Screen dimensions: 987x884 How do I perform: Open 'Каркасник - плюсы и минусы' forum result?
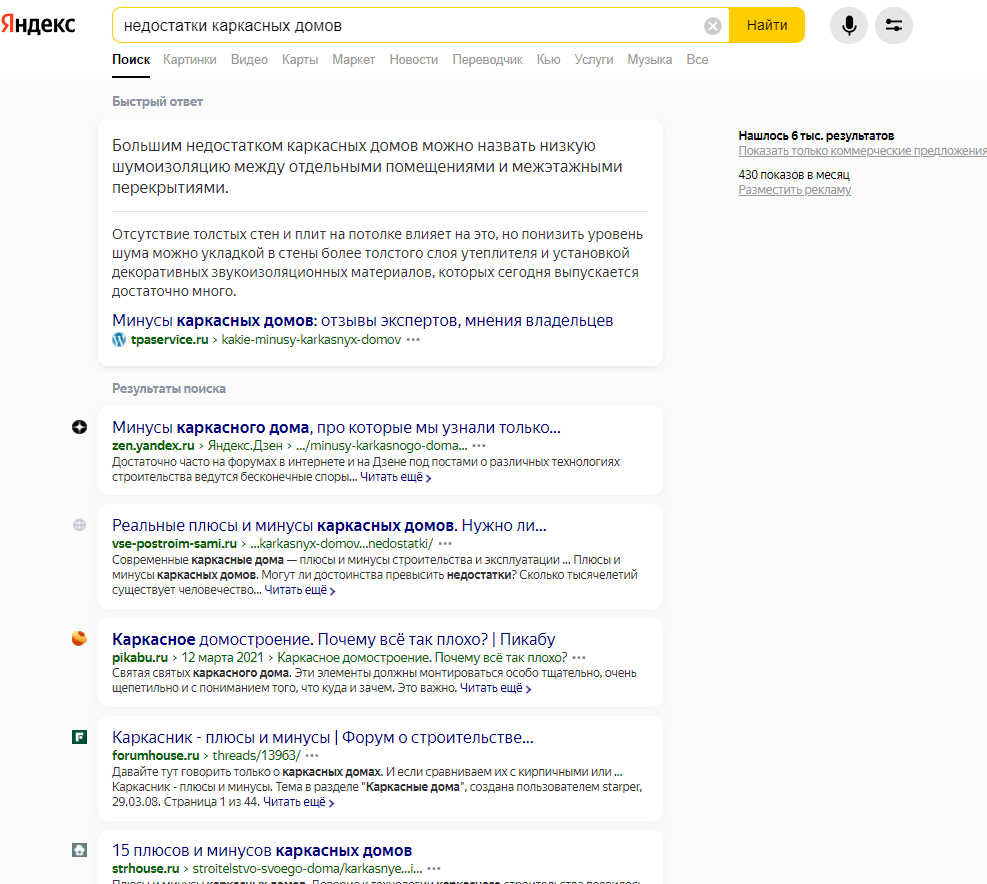click(x=323, y=737)
